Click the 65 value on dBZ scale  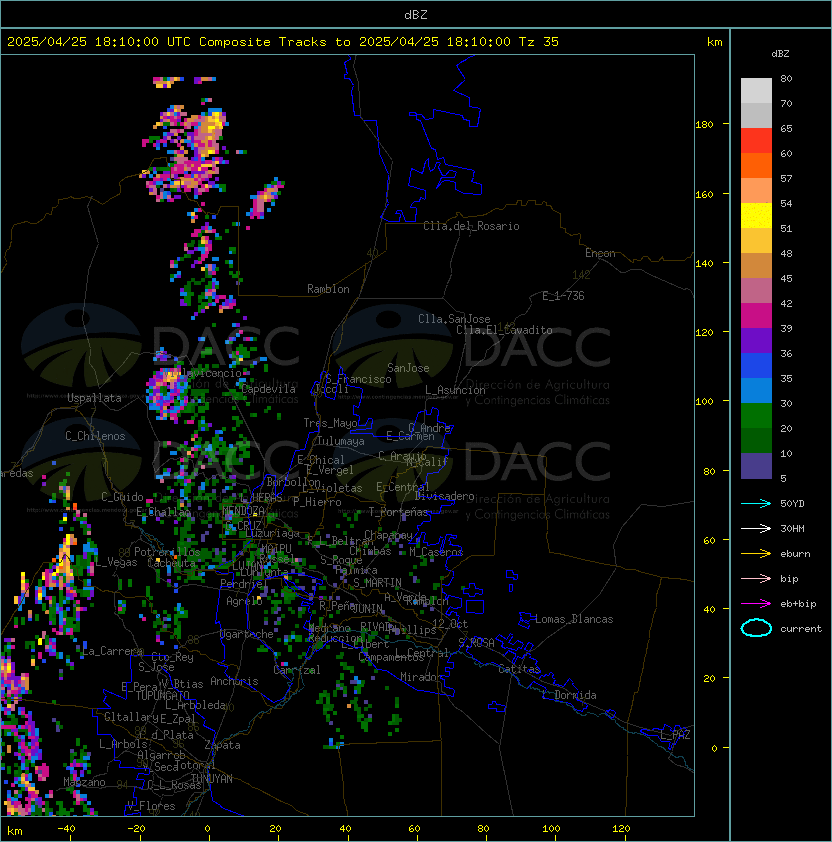point(786,128)
